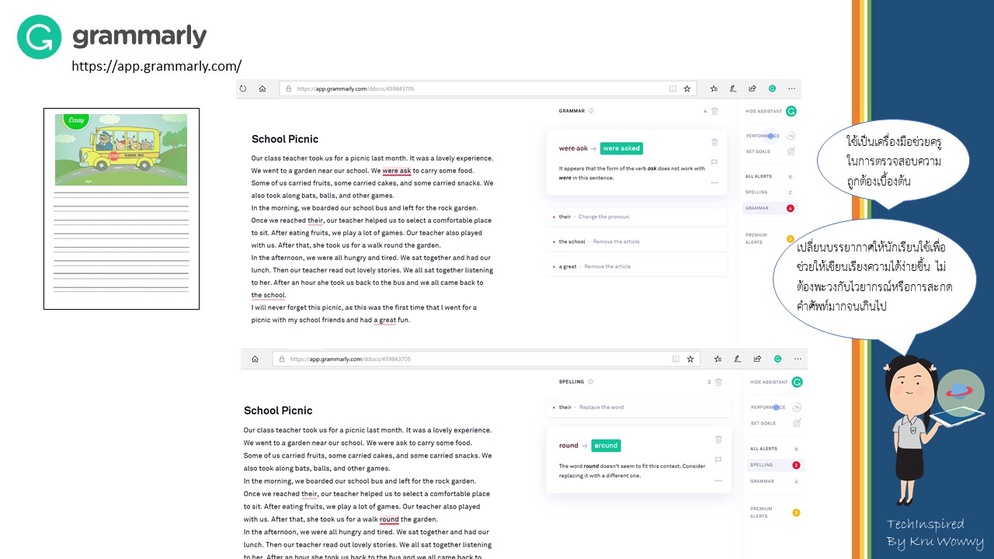Image resolution: width=994 pixels, height=559 pixels.
Task: Click the green Grammarly logo icon
Action: pyautogui.click(x=39, y=37)
